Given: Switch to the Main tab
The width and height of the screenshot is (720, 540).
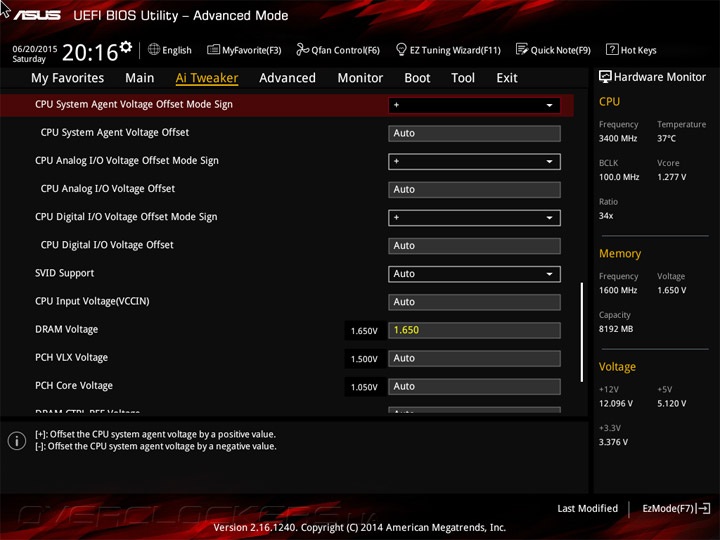Looking at the screenshot, I should (x=140, y=78).
